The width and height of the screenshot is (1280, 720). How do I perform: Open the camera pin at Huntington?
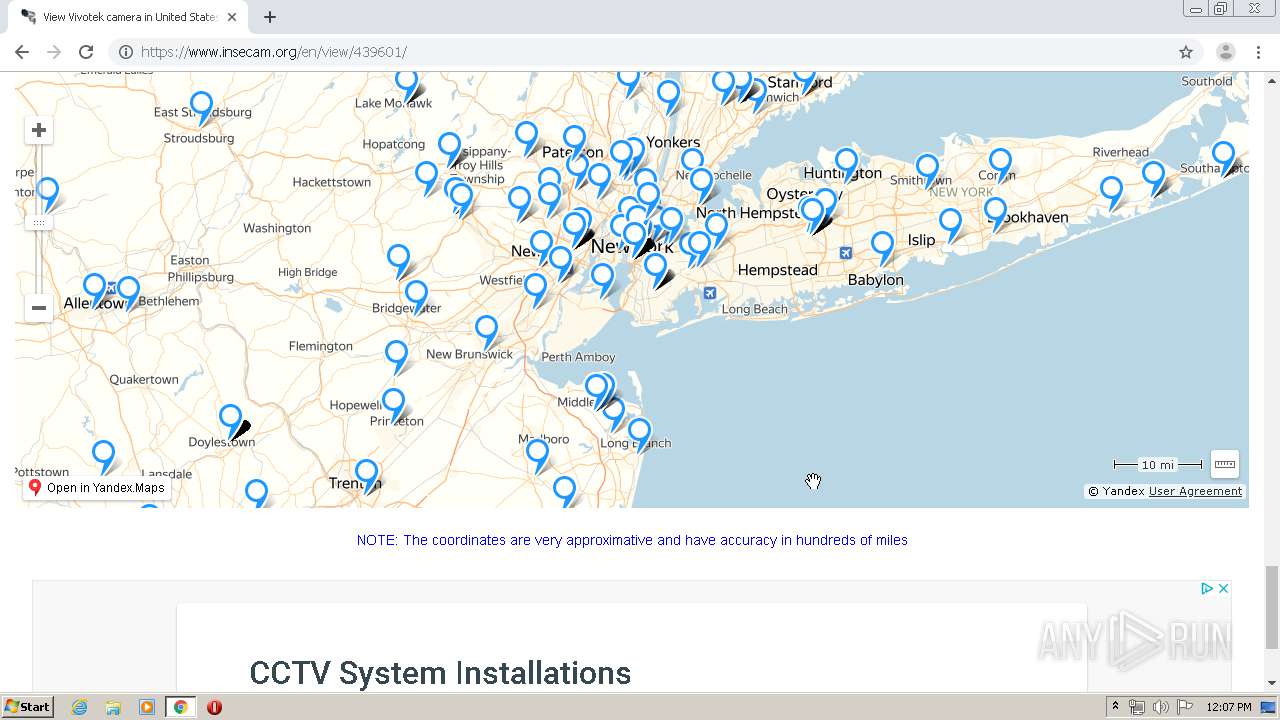coord(847,164)
